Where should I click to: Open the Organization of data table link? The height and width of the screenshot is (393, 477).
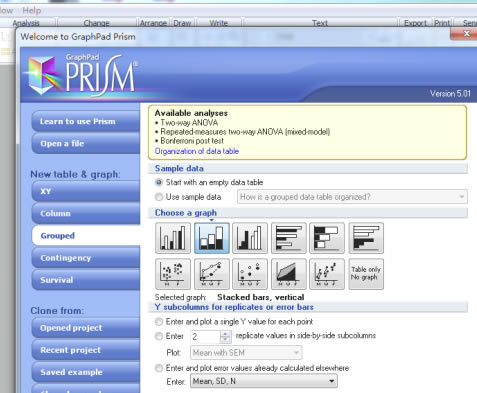pos(197,151)
